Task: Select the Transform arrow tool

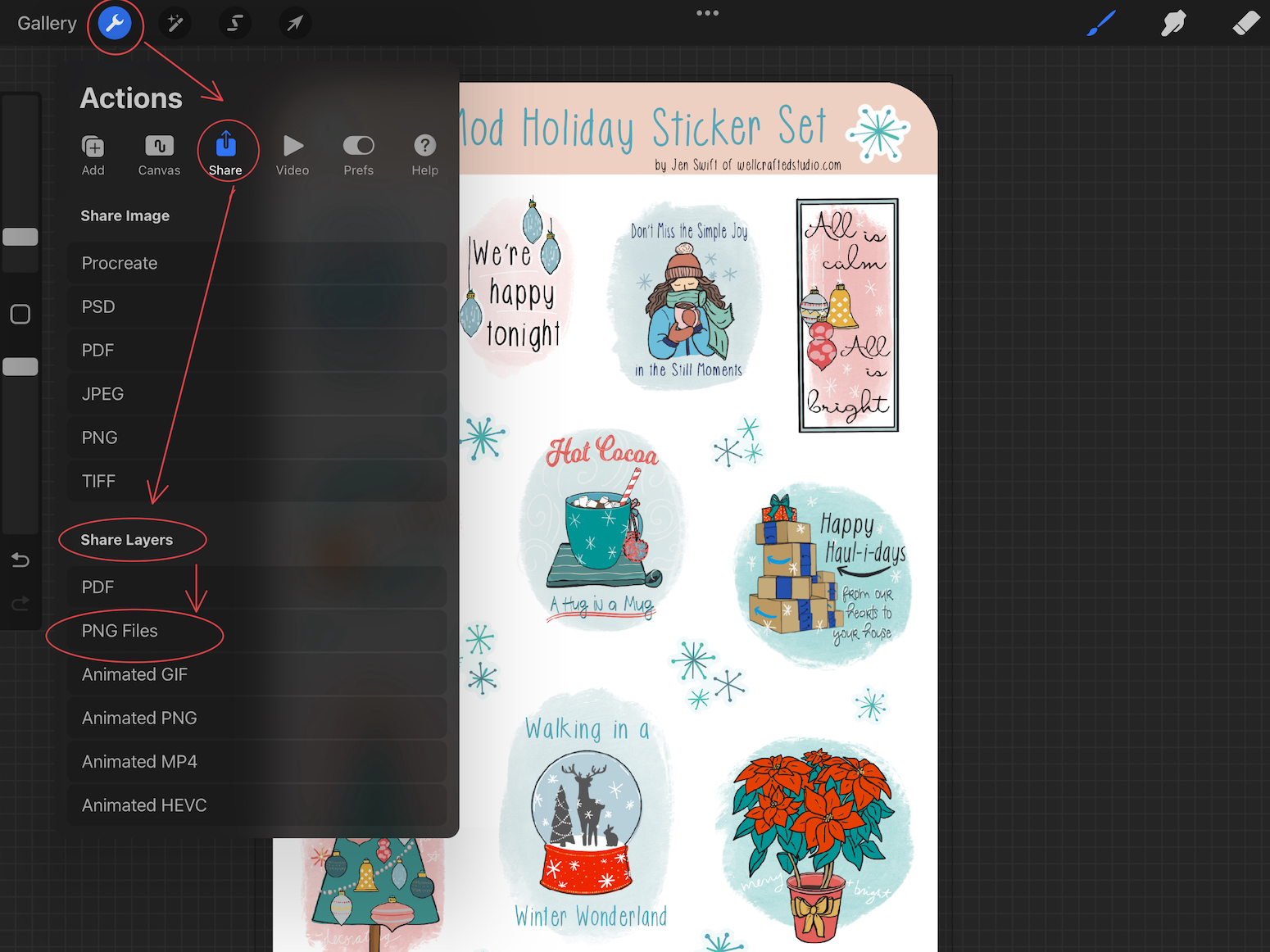Action: coord(295,23)
